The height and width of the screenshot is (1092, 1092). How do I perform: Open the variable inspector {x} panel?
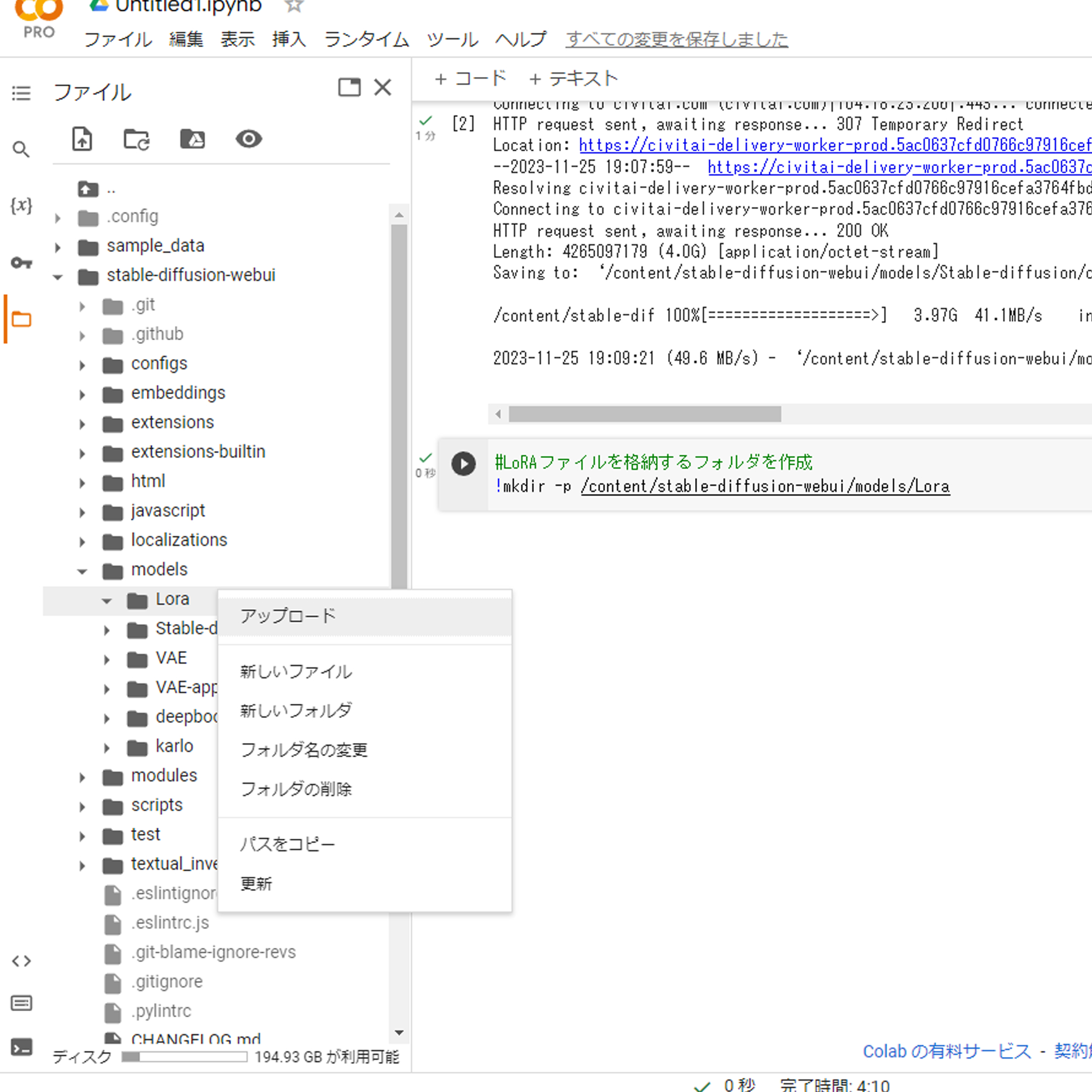(21, 206)
